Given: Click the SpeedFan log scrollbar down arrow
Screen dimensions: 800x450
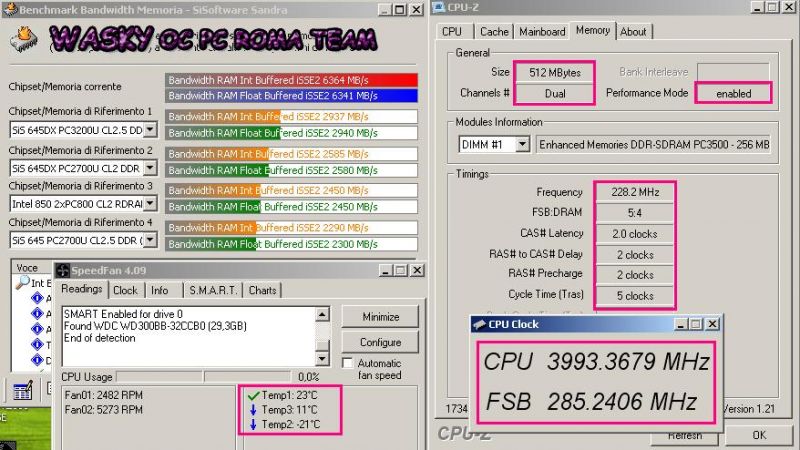Looking at the screenshot, I should (322, 359).
